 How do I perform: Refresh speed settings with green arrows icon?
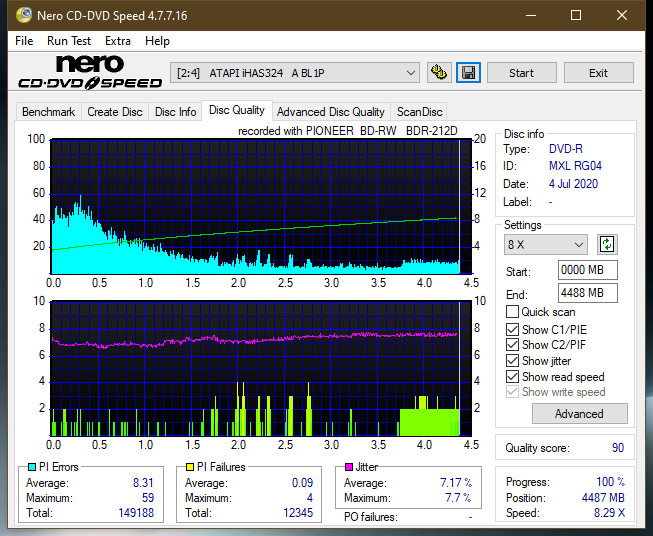coord(607,244)
